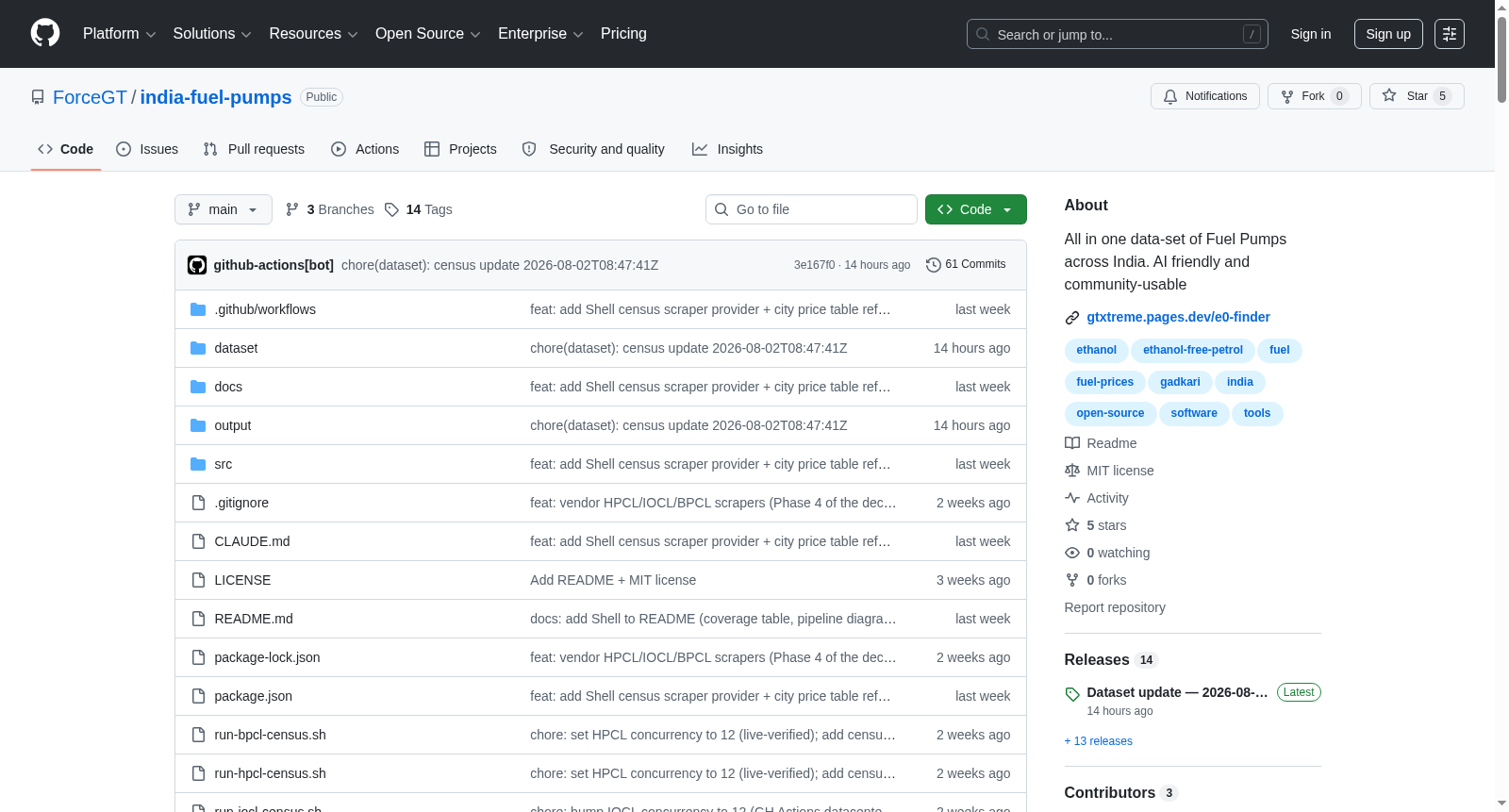Click the Report repository link

(x=1115, y=607)
